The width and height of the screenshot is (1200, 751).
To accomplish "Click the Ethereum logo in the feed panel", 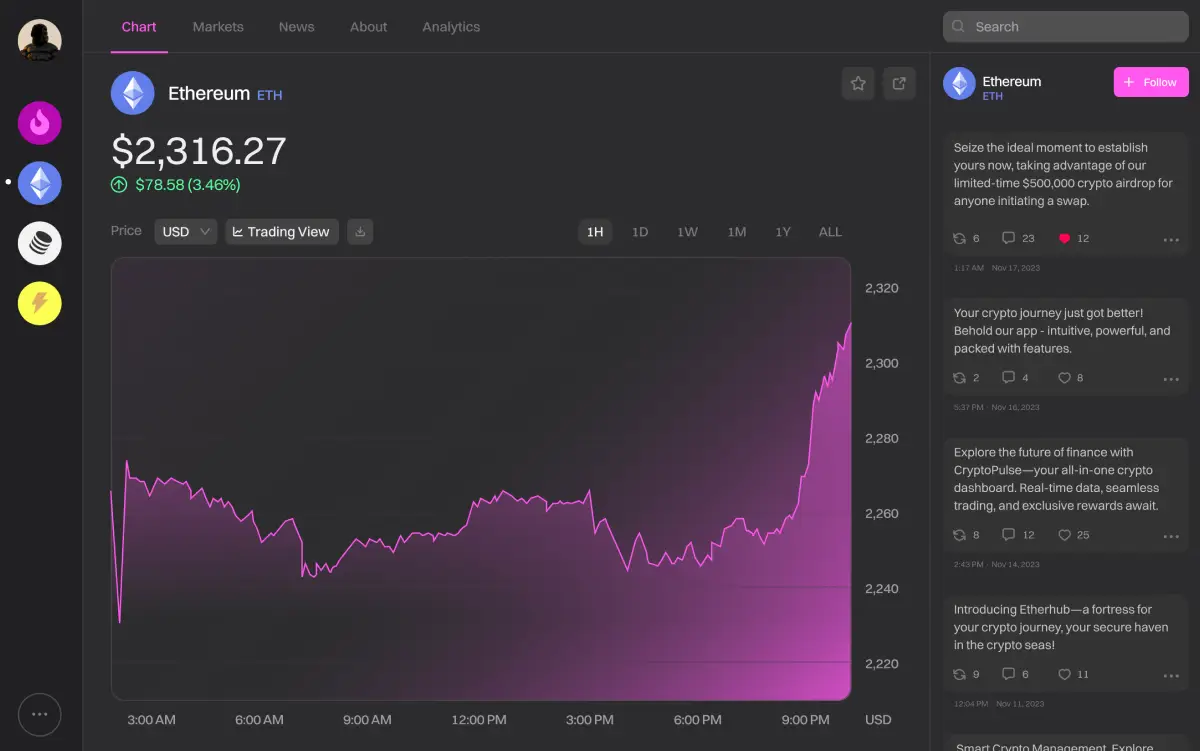I will tap(959, 84).
